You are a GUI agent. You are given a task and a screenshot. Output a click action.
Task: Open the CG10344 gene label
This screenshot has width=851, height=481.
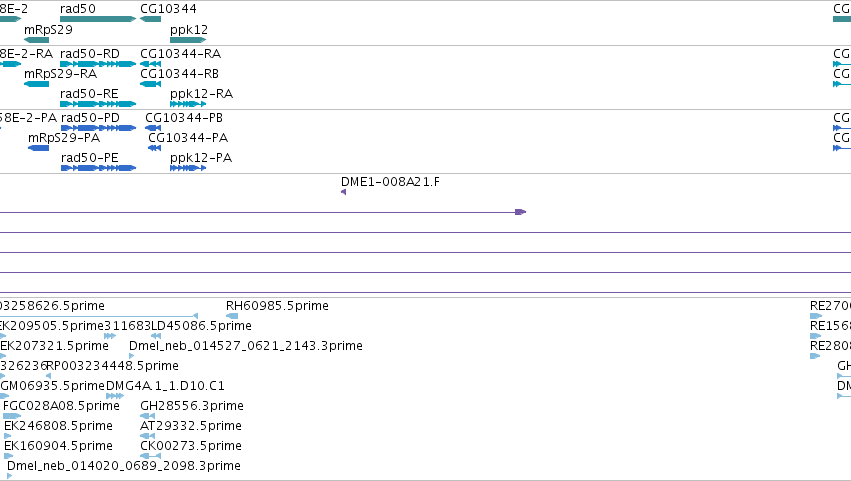point(168,9)
